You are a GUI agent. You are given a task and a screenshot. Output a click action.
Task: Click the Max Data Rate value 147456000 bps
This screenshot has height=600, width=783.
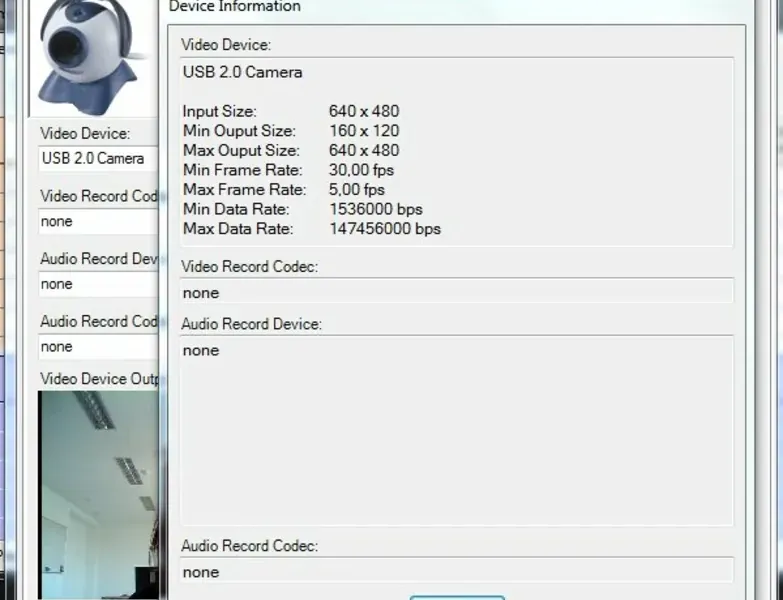(x=385, y=229)
